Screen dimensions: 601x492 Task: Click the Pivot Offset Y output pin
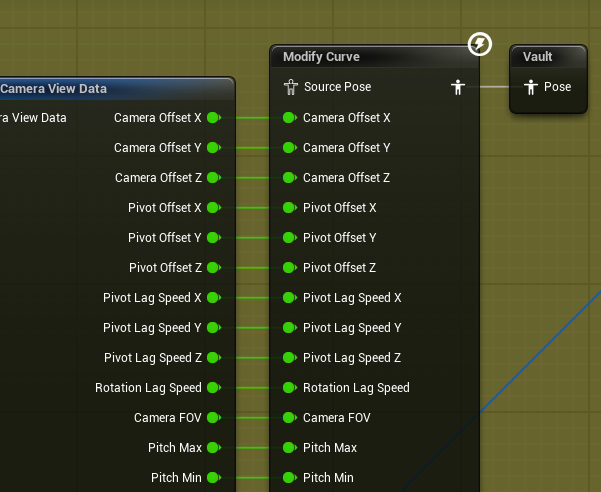(x=214, y=238)
